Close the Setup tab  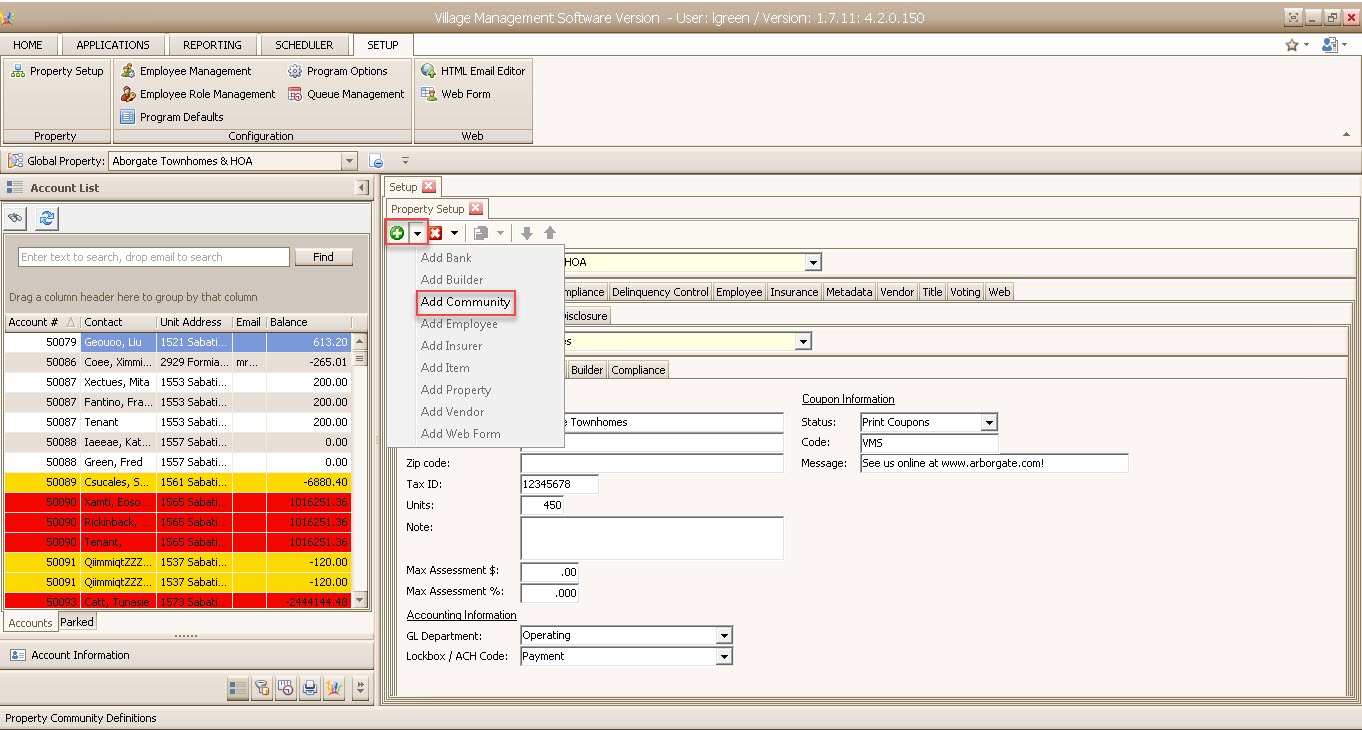pos(429,186)
